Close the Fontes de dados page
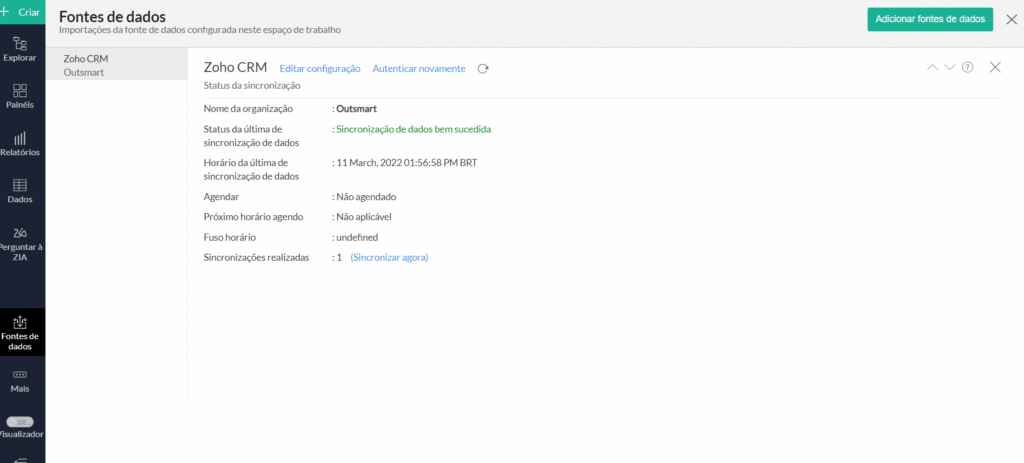1024x463 pixels. (x=1012, y=20)
